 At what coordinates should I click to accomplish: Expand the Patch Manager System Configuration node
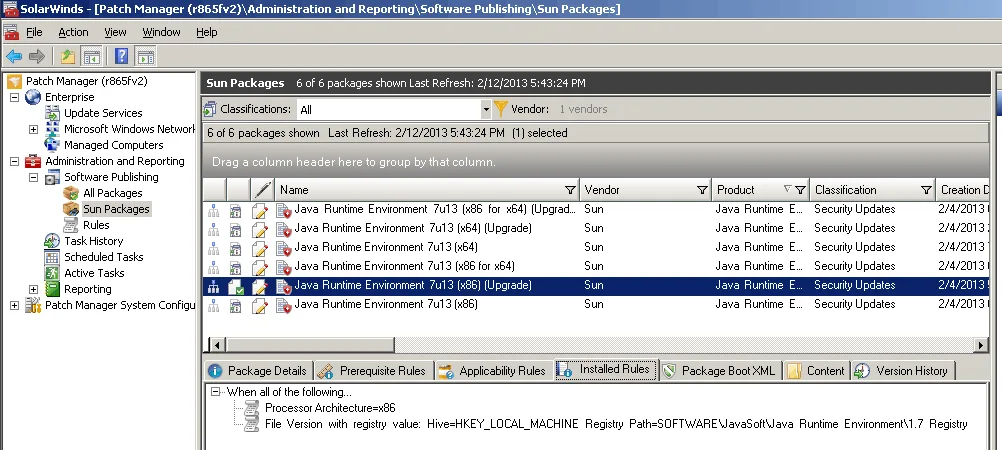tap(14, 305)
